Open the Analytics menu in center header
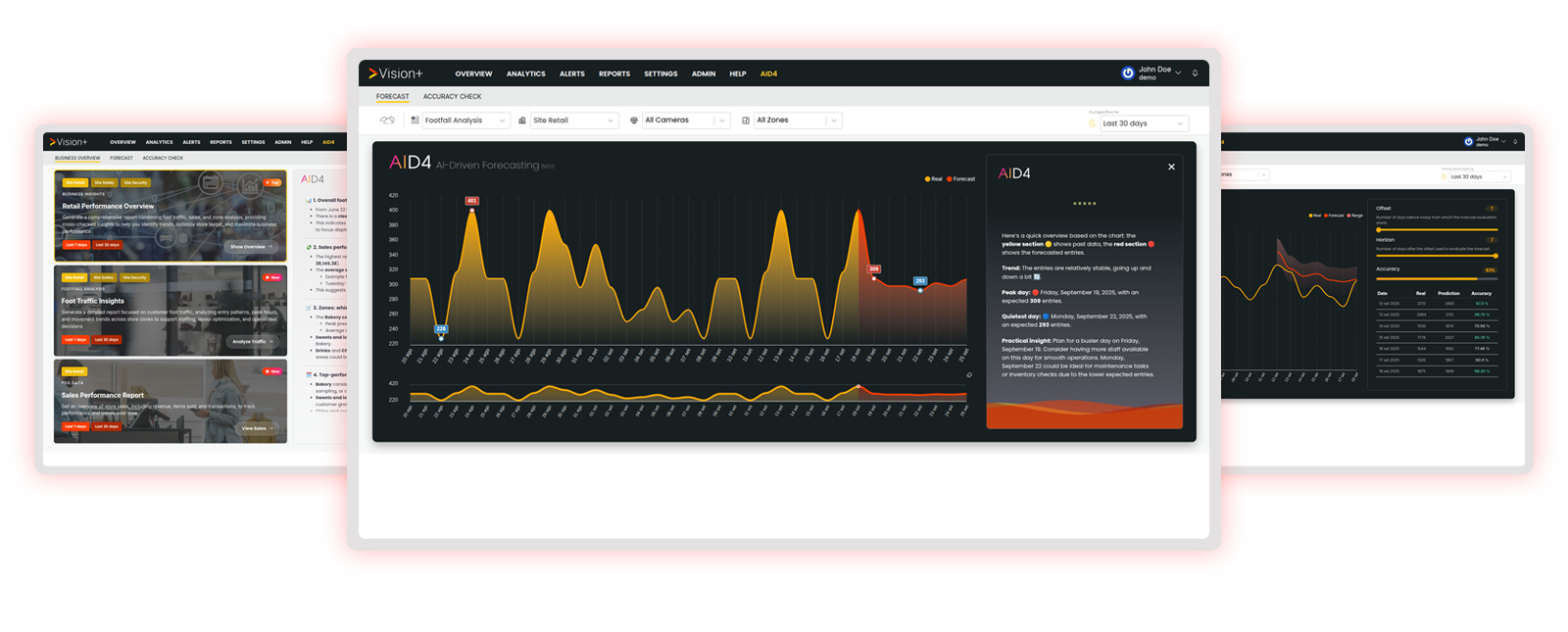 (x=525, y=74)
